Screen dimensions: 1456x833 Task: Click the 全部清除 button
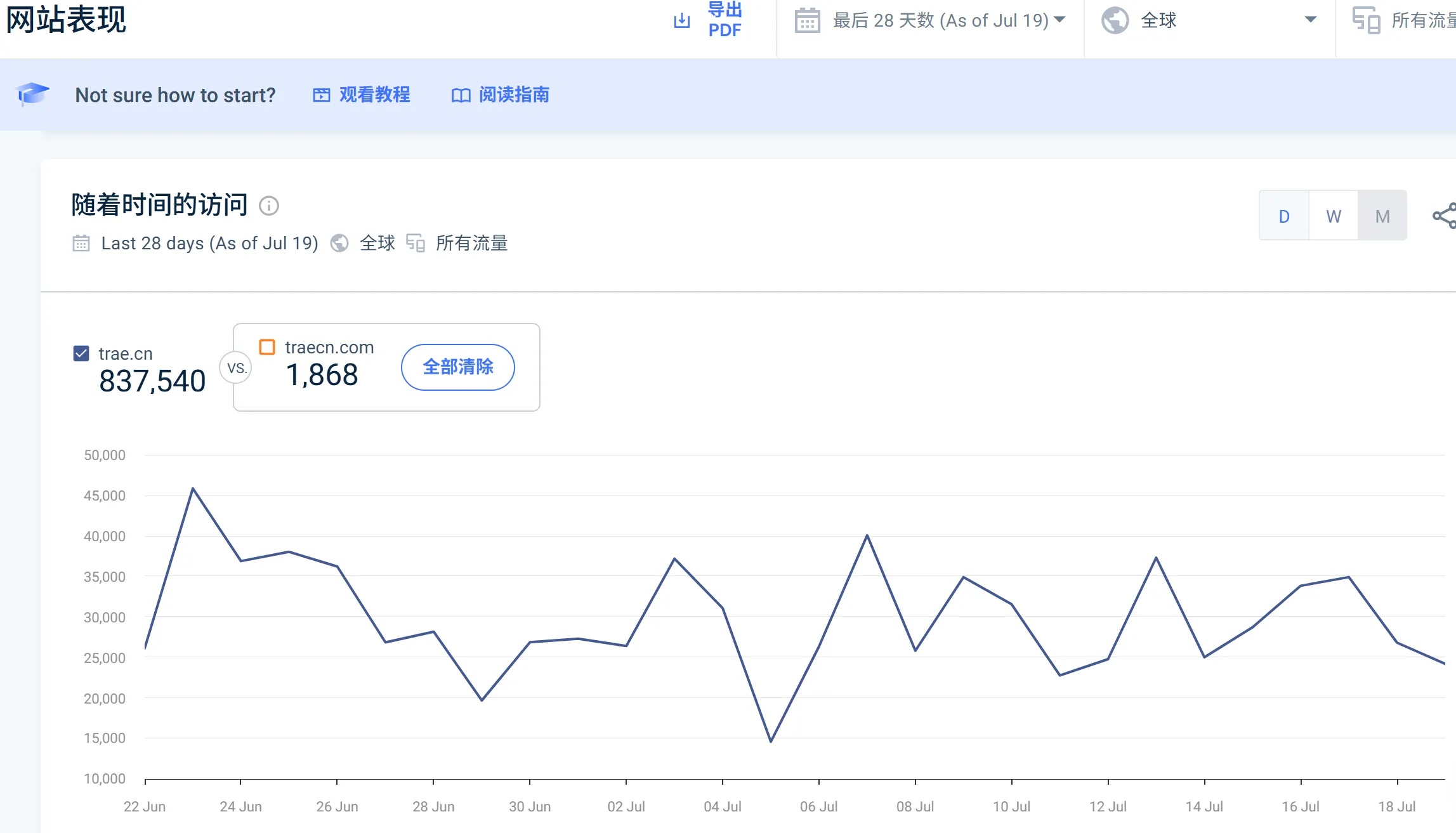point(457,367)
